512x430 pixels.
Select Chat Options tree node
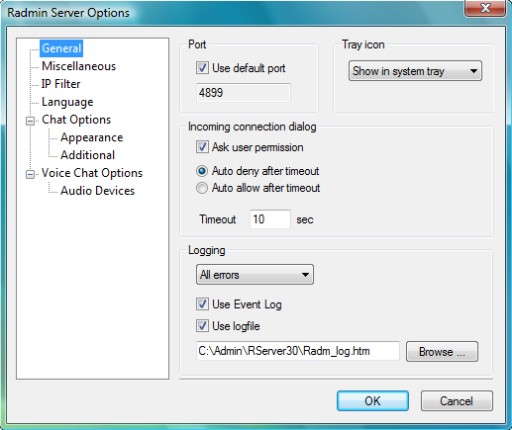click(x=76, y=119)
